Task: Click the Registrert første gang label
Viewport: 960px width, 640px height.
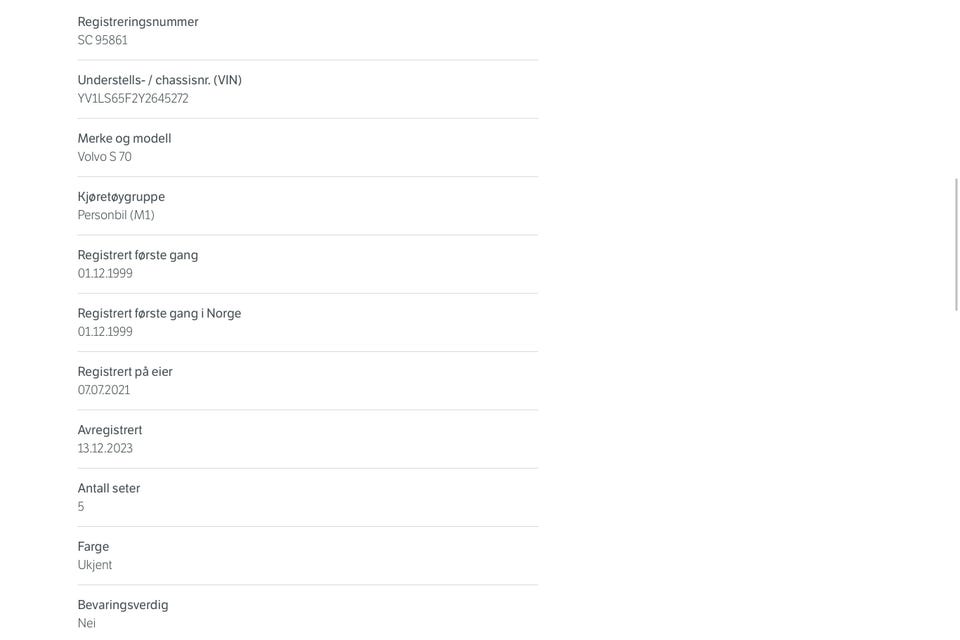Action: pyautogui.click(x=138, y=255)
